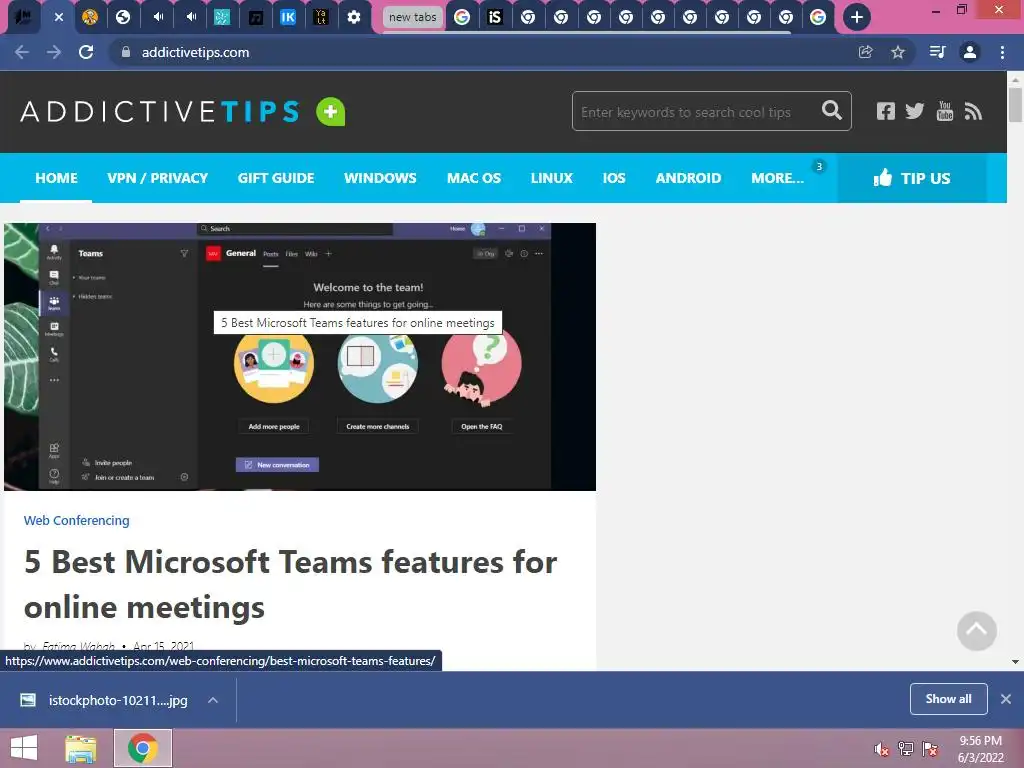Submit search with magnifier icon
1024x768 pixels.
tap(831, 110)
